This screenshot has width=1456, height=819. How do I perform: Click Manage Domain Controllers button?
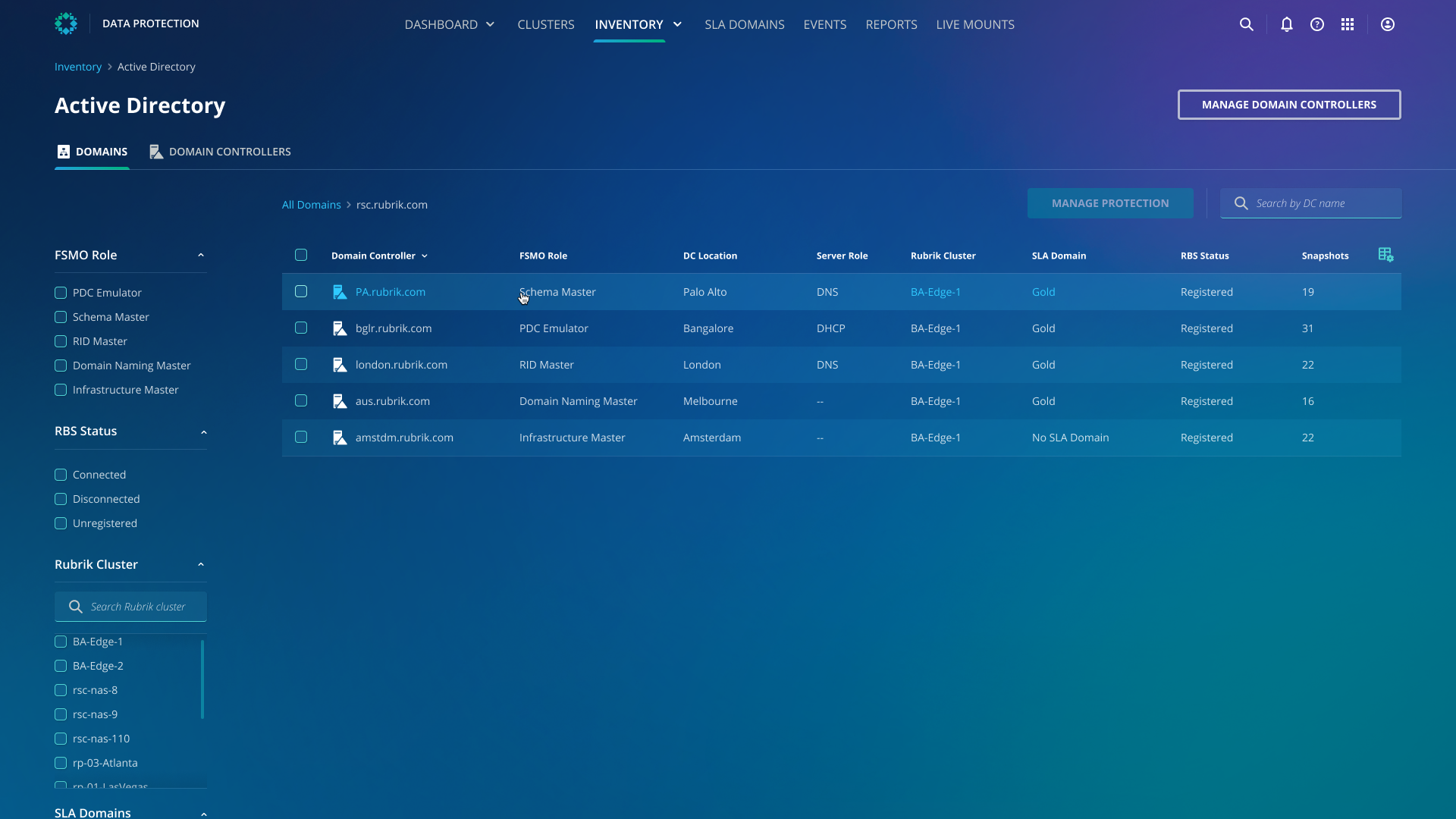coord(1289,105)
